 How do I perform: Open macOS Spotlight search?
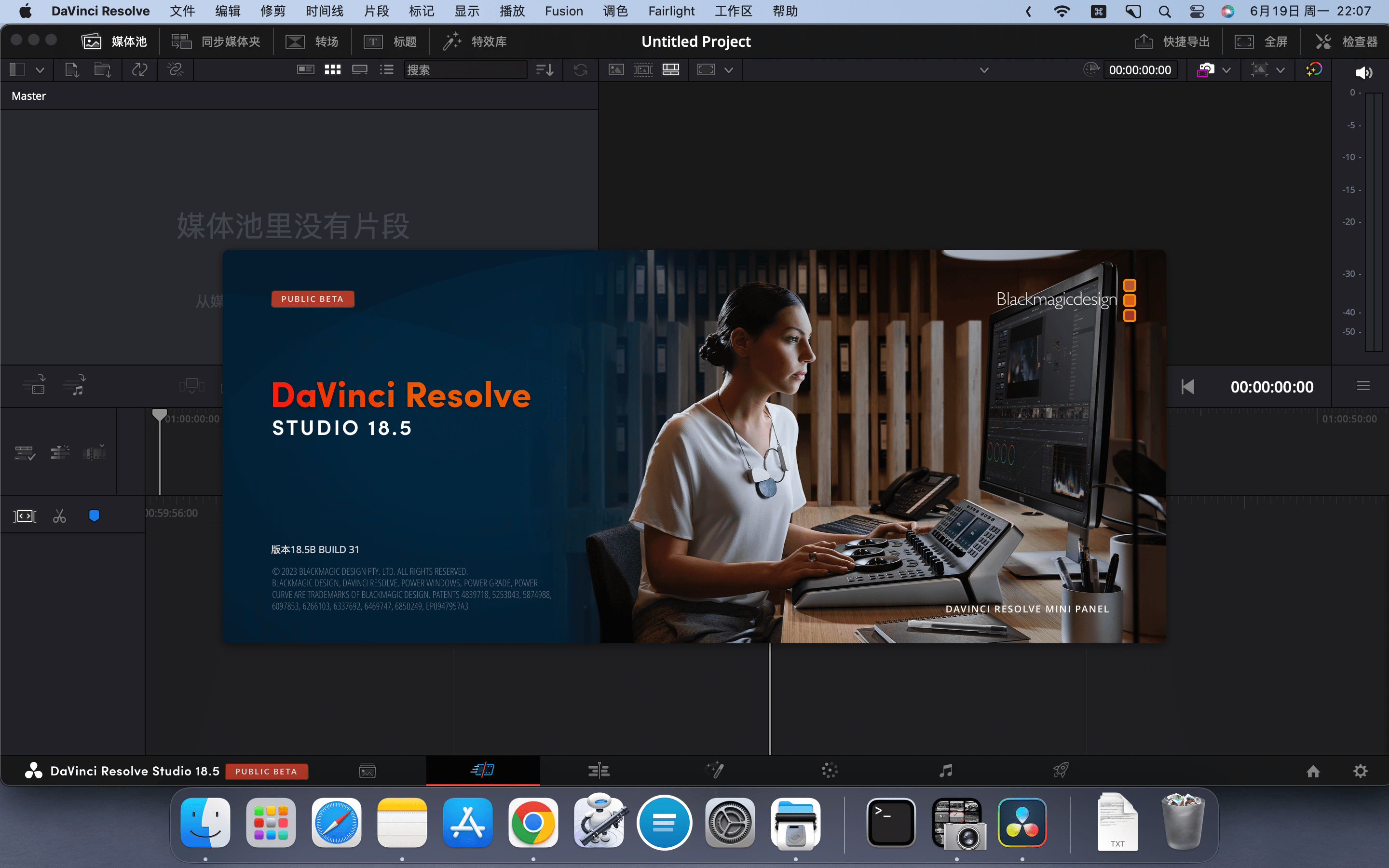[1165, 12]
